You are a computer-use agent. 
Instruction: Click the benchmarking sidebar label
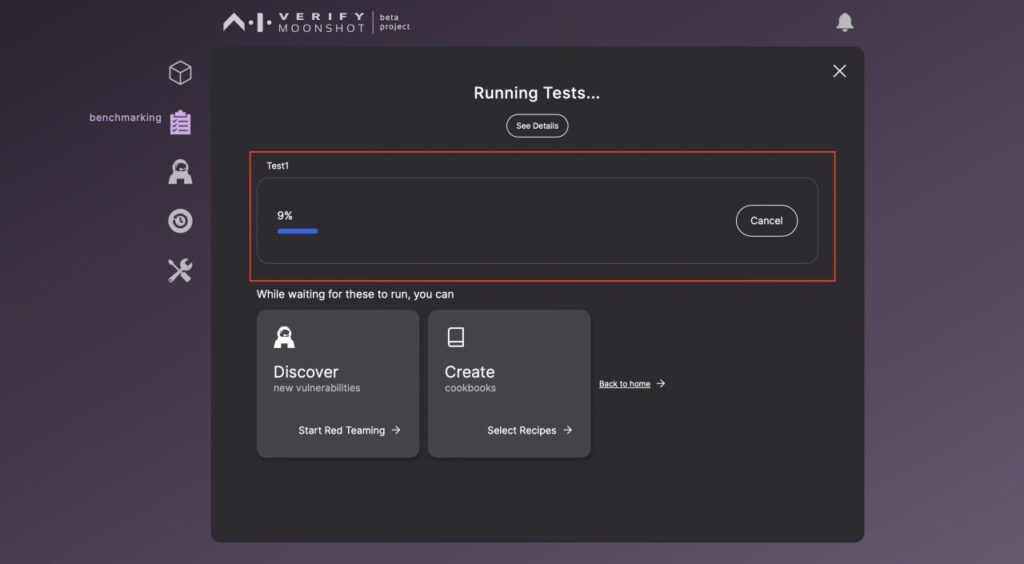tap(125, 118)
